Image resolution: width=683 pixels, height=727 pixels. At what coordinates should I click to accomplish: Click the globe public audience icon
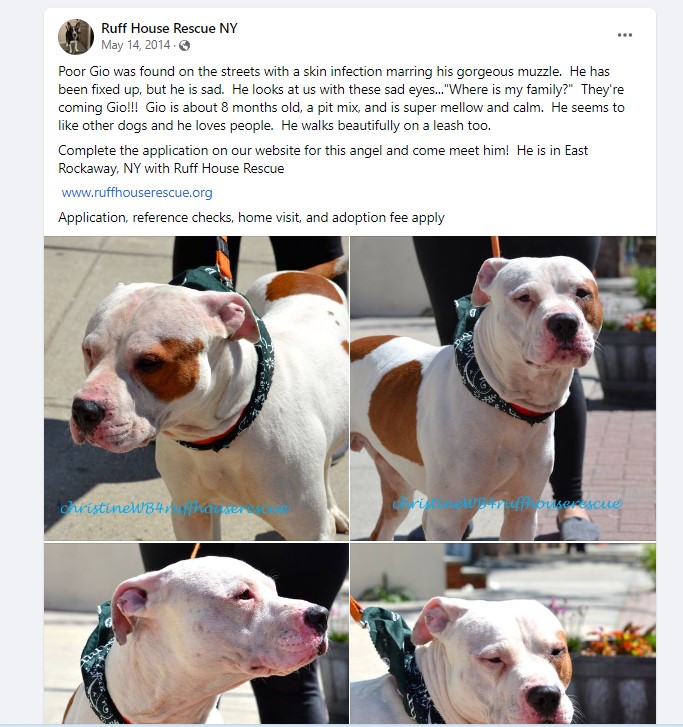185,45
